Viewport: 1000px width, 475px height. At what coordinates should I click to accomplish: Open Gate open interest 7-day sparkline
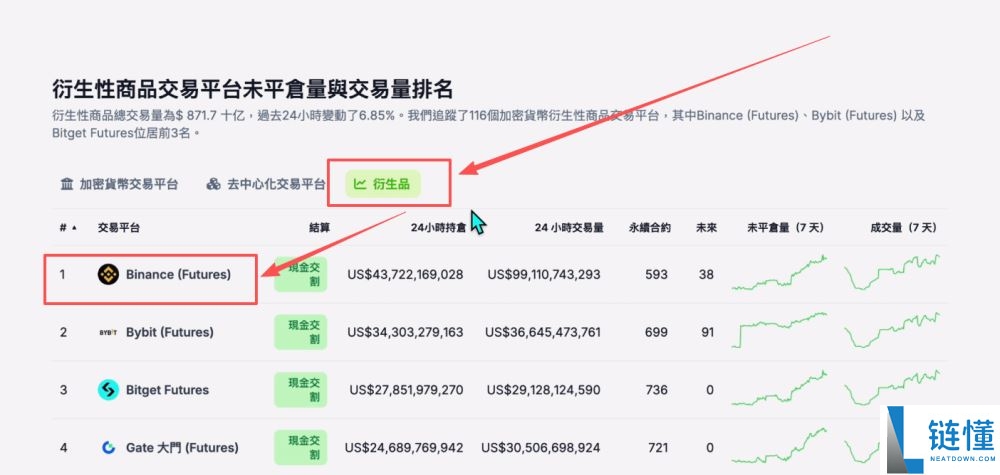tap(779, 445)
